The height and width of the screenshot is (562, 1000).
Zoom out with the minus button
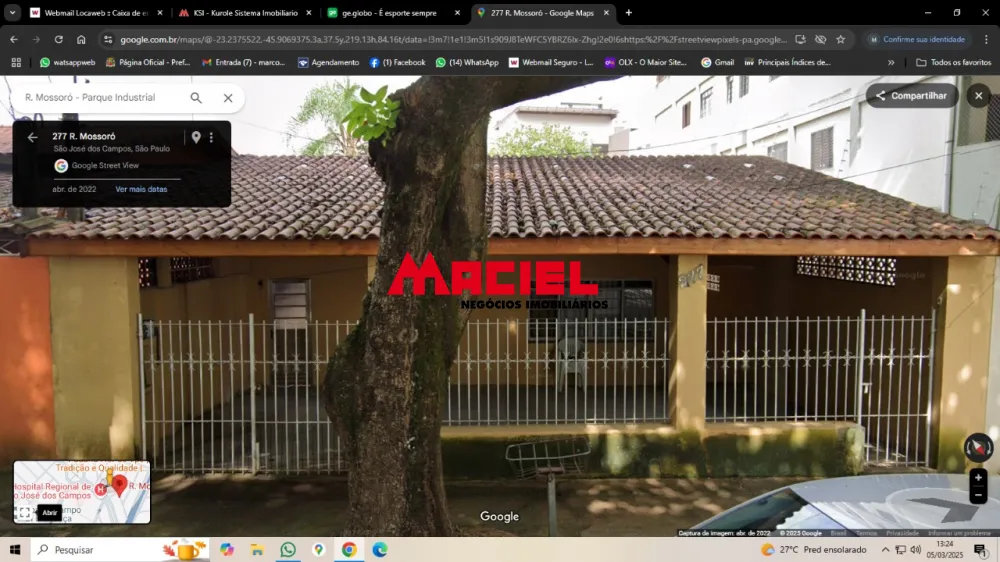pyautogui.click(x=979, y=495)
